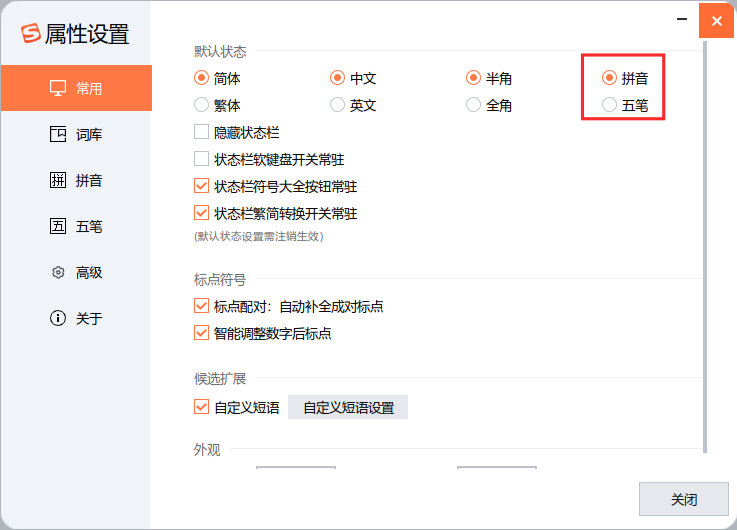Click the 关闭 button
Image resolution: width=737 pixels, height=530 pixels.
pos(683,499)
